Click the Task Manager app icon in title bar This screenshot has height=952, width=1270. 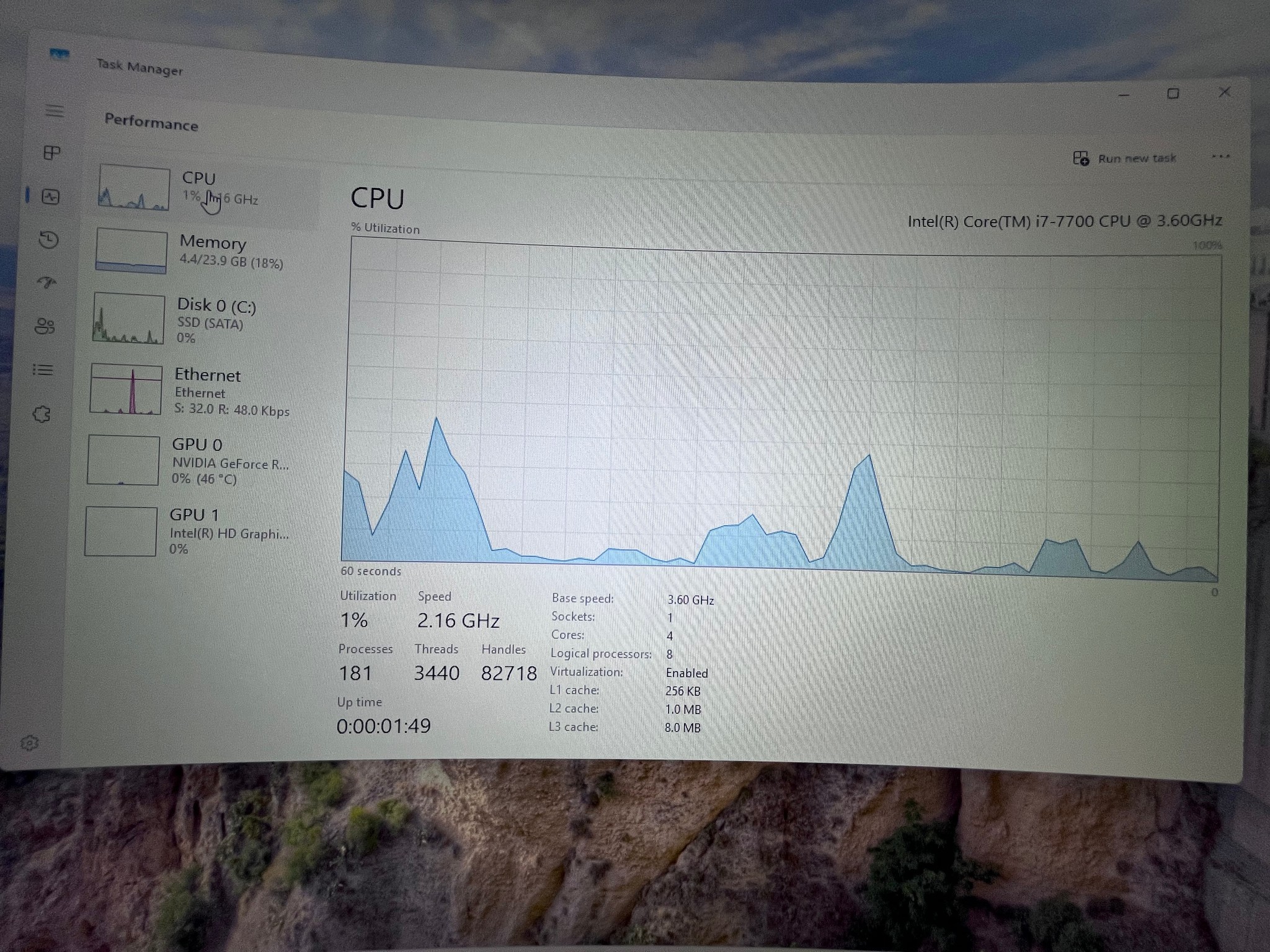pos(59,55)
